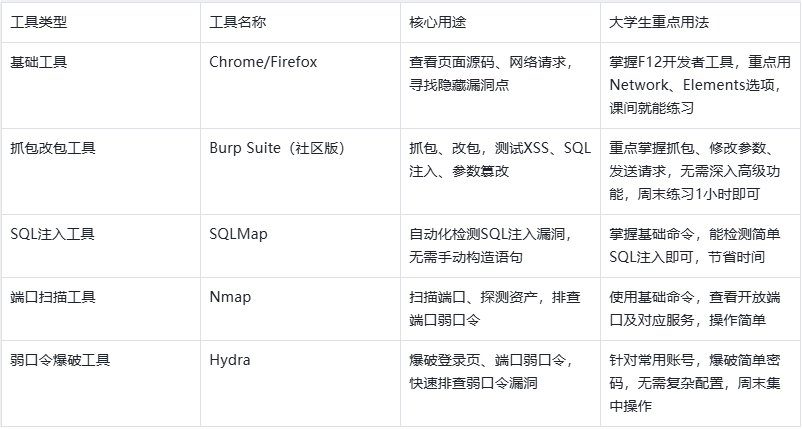
Task: Click cell starting 针对常用账号，爆破简单密
Action: [700, 383]
